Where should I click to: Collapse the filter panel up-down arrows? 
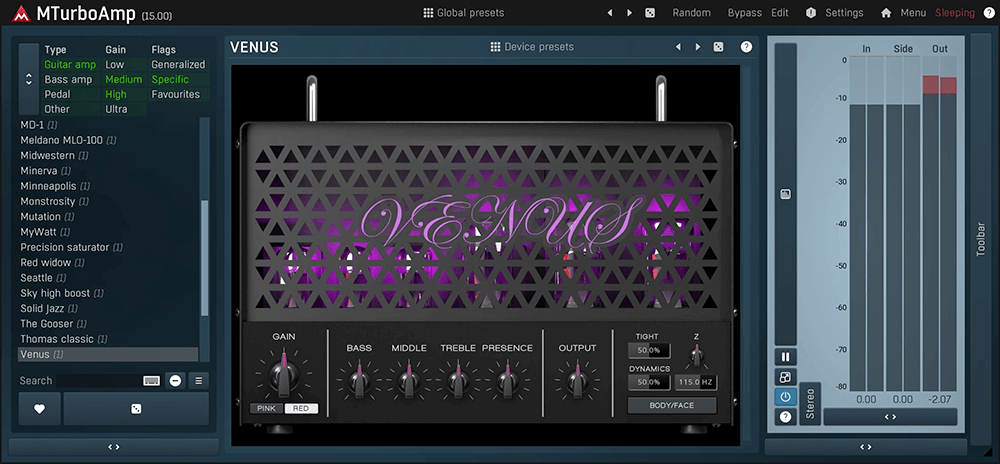point(29,79)
